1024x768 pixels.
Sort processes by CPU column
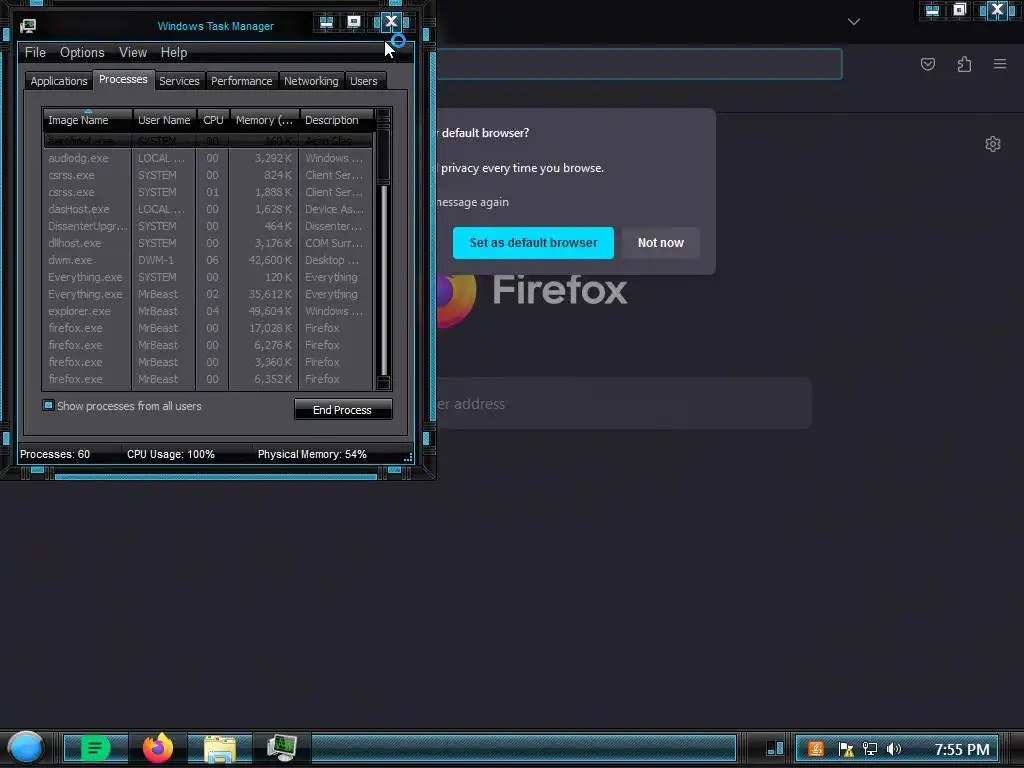coord(214,120)
